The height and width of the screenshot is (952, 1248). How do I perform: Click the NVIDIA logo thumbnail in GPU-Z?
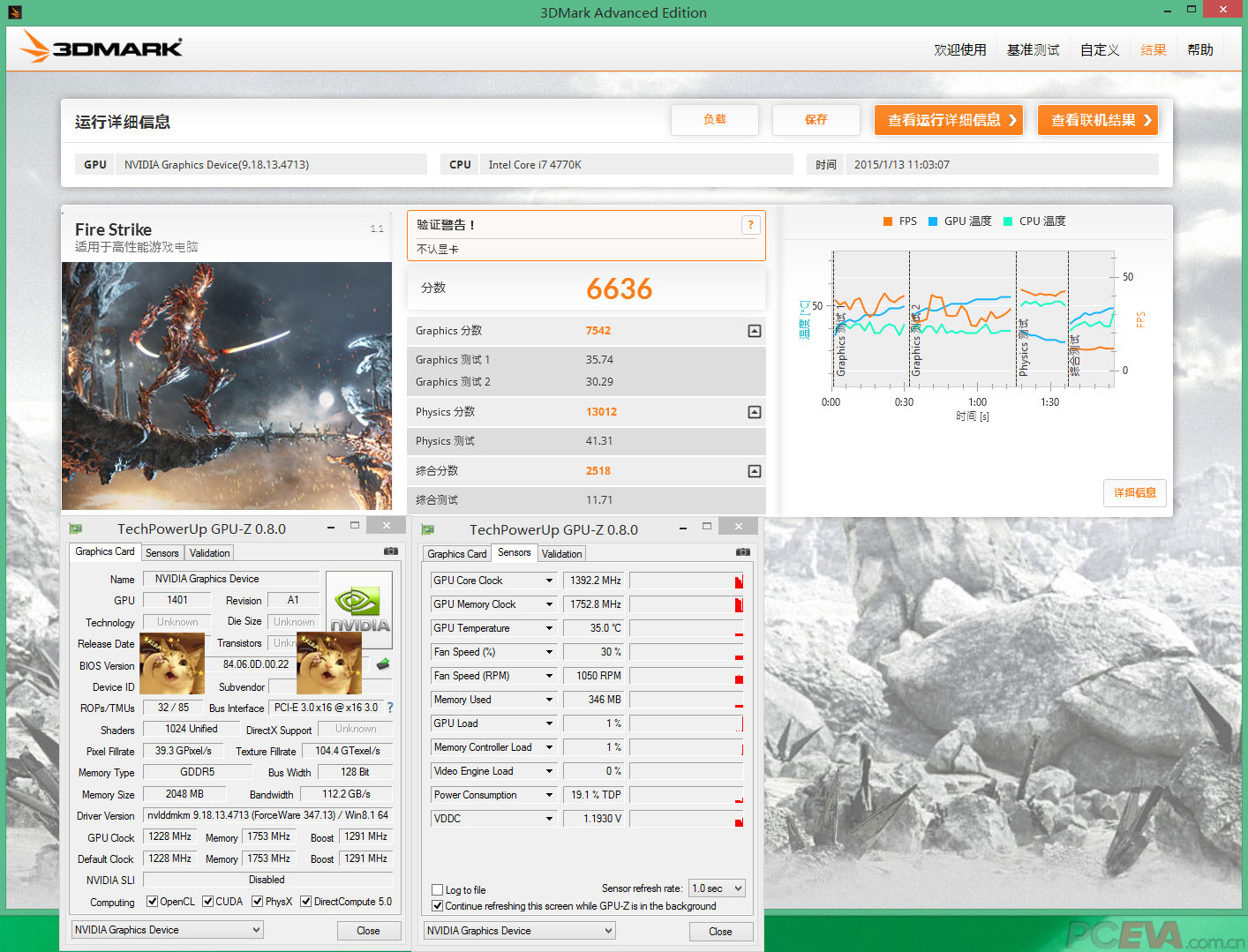[x=358, y=607]
